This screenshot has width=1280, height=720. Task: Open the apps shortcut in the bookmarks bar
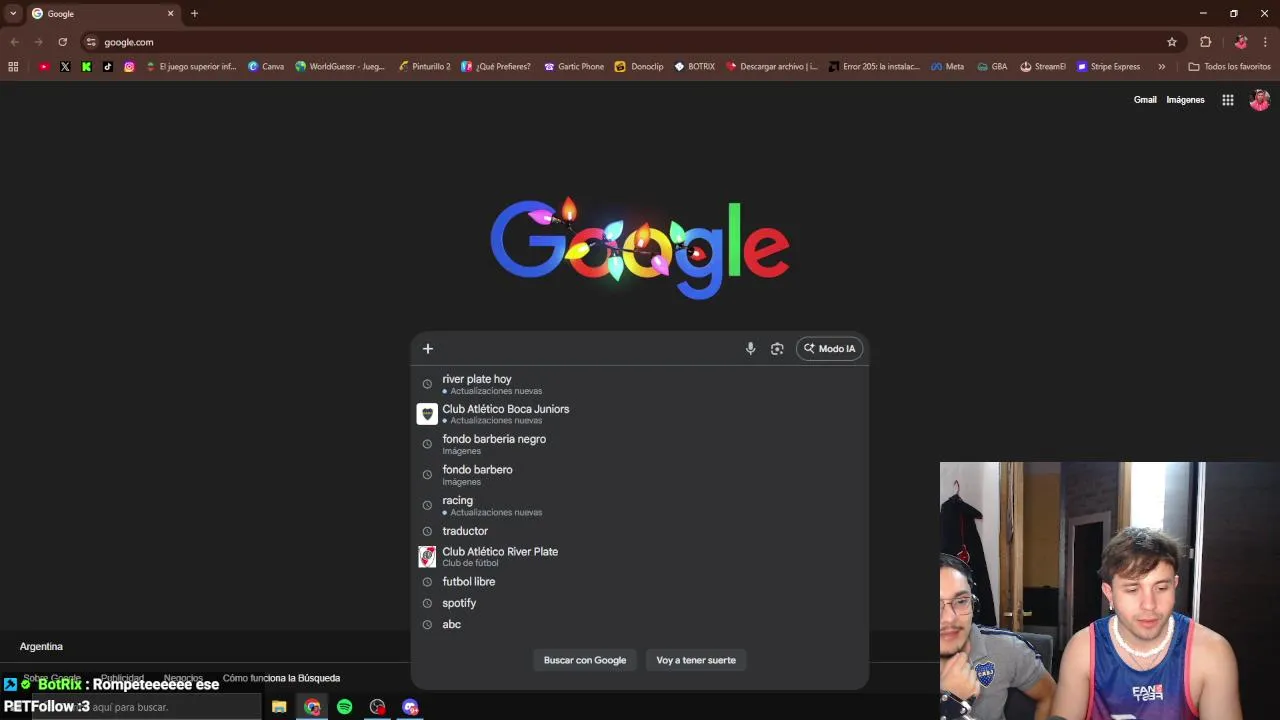[x=13, y=67]
